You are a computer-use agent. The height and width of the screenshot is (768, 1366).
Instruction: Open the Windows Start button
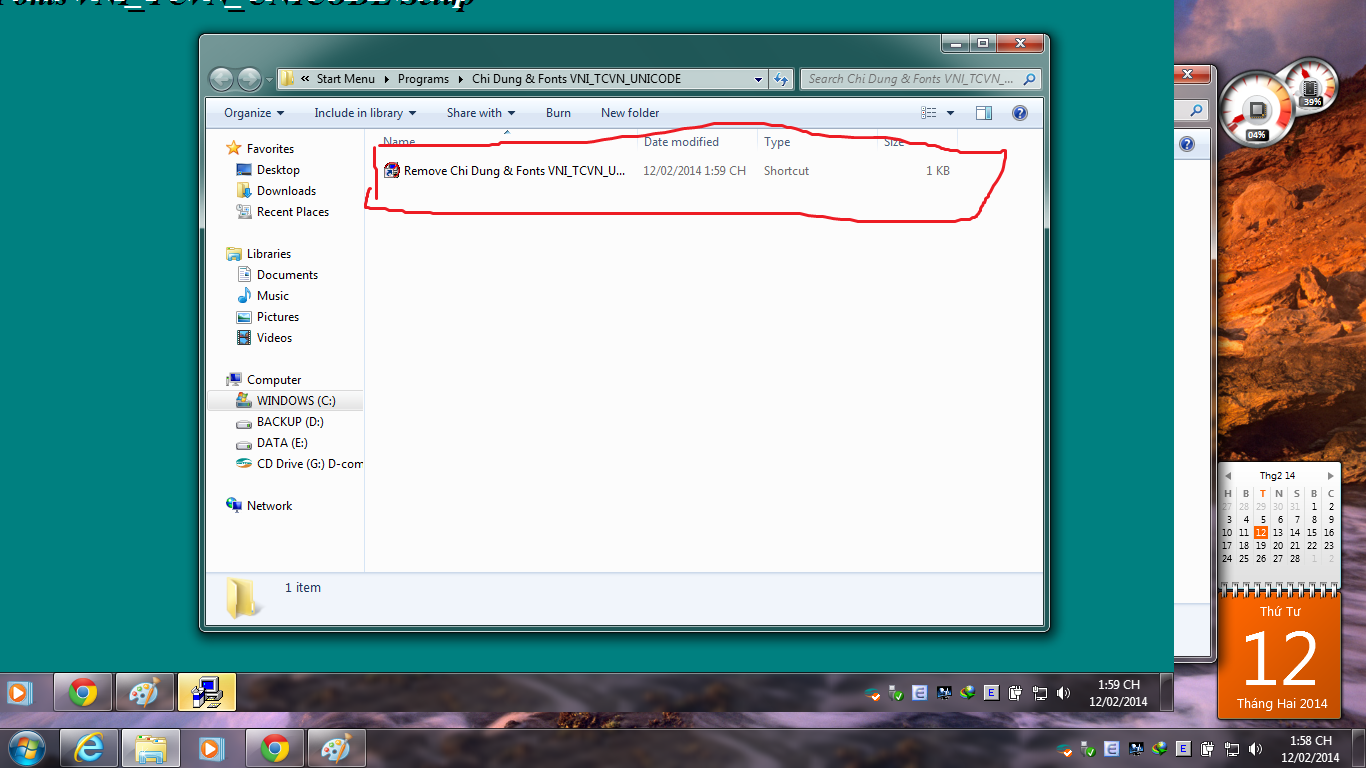26,748
